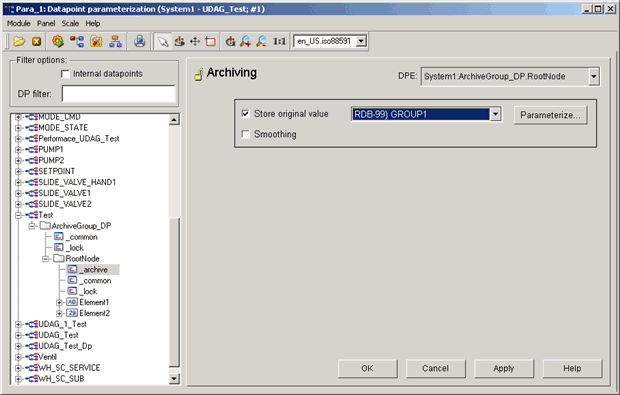Click the hierarchy network diagram icon
Image resolution: width=620 pixels, height=395 pixels.
(x=115, y=41)
